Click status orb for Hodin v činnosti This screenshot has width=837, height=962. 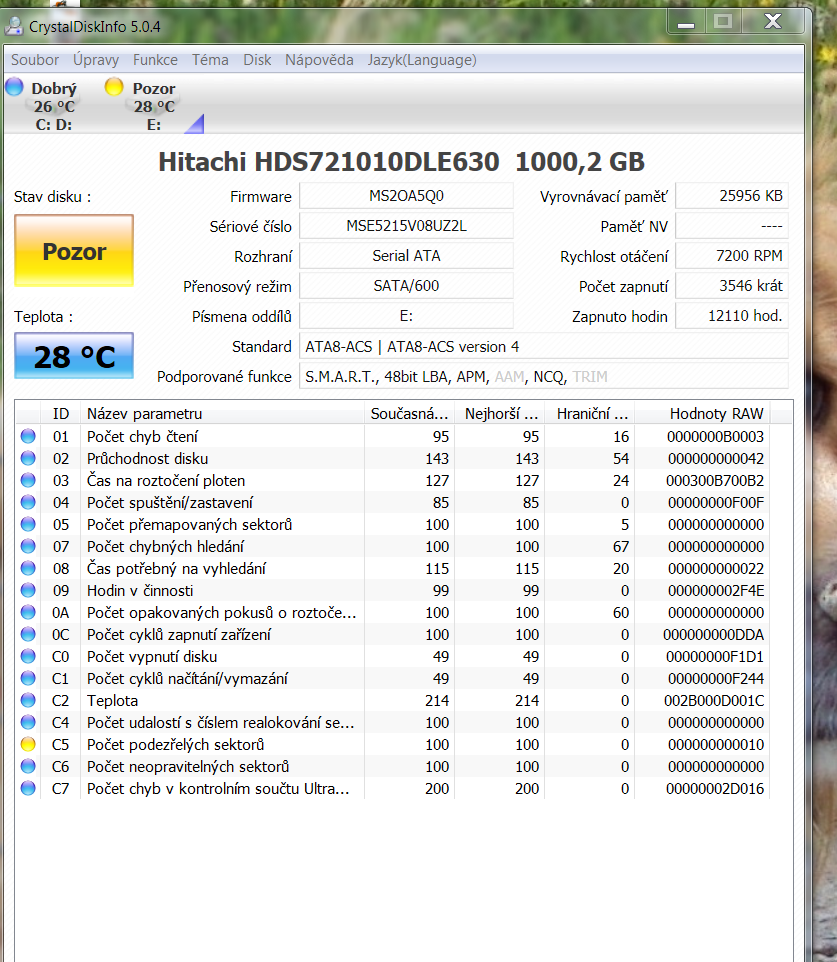tap(28, 590)
